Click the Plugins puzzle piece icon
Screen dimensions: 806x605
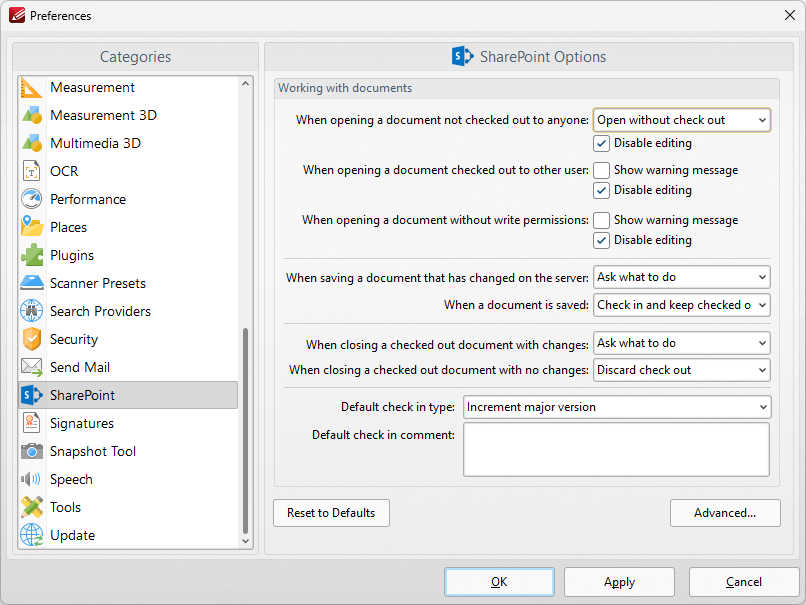[32, 255]
